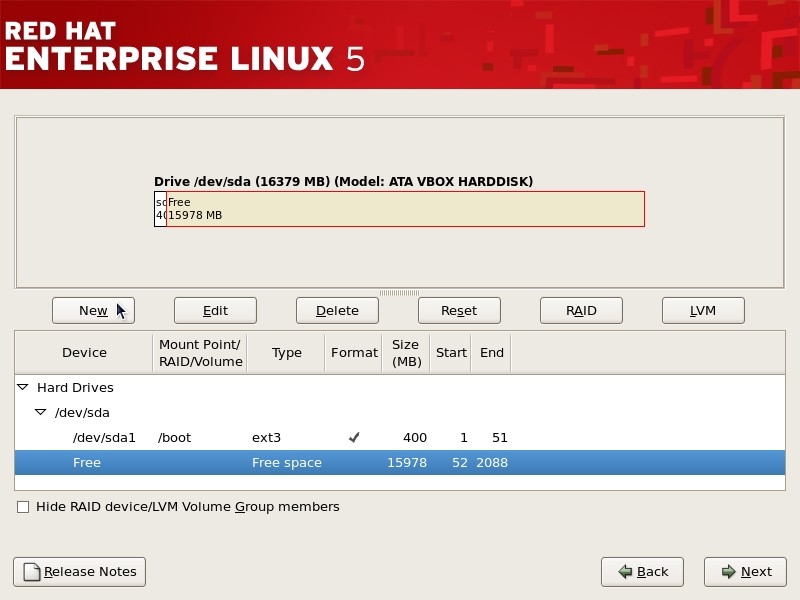800x600 pixels.
Task: Collapse the /dev/sda tree node
Action: [x=40, y=412]
